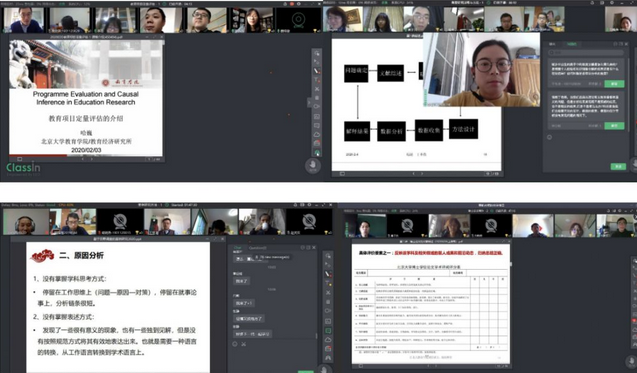The height and width of the screenshot is (373, 637).
Task: Expand the collapsed toolbar arrow in top-left classroom
Action: pos(309,103)
